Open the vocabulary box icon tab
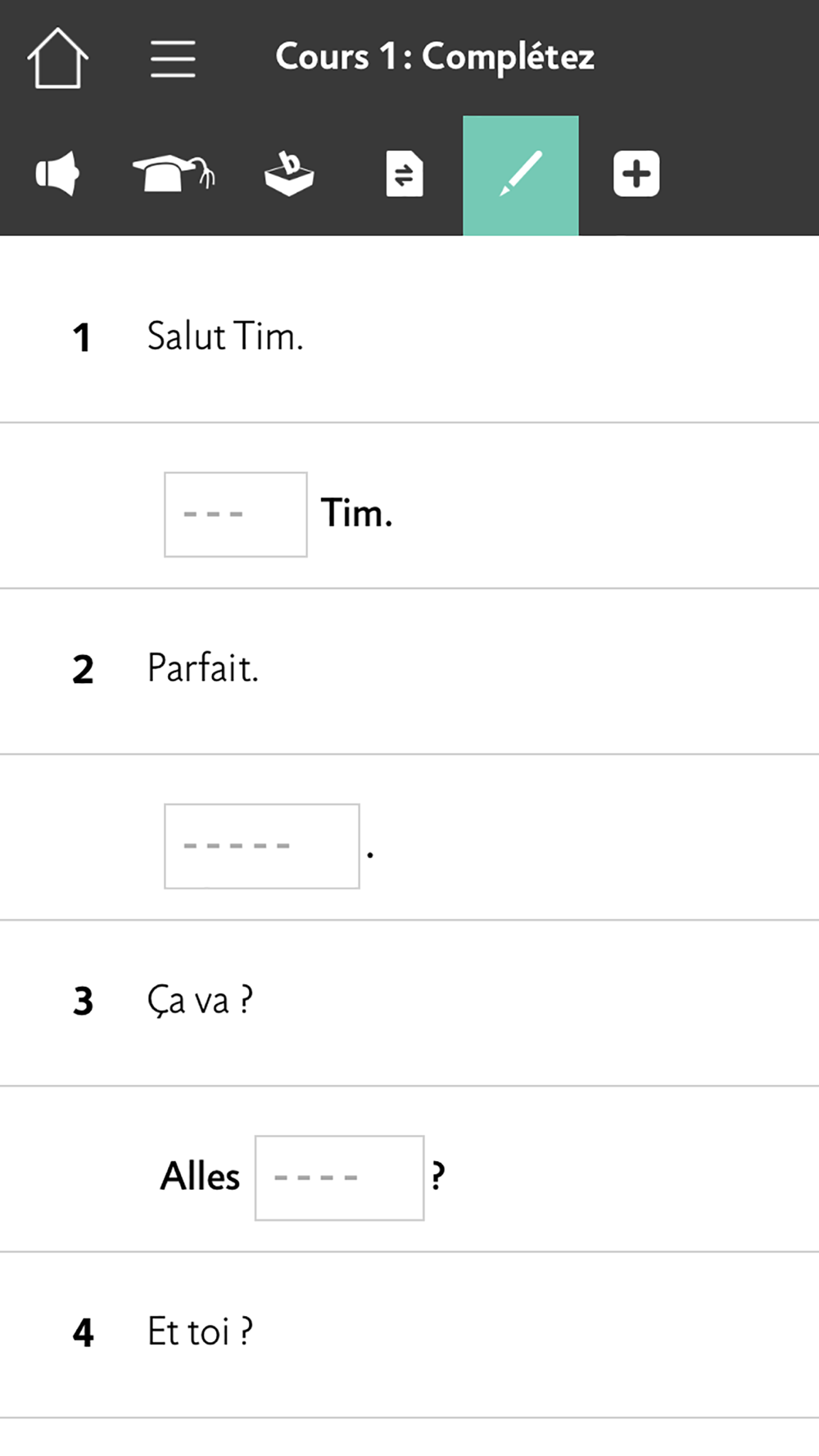 [289, 174]
